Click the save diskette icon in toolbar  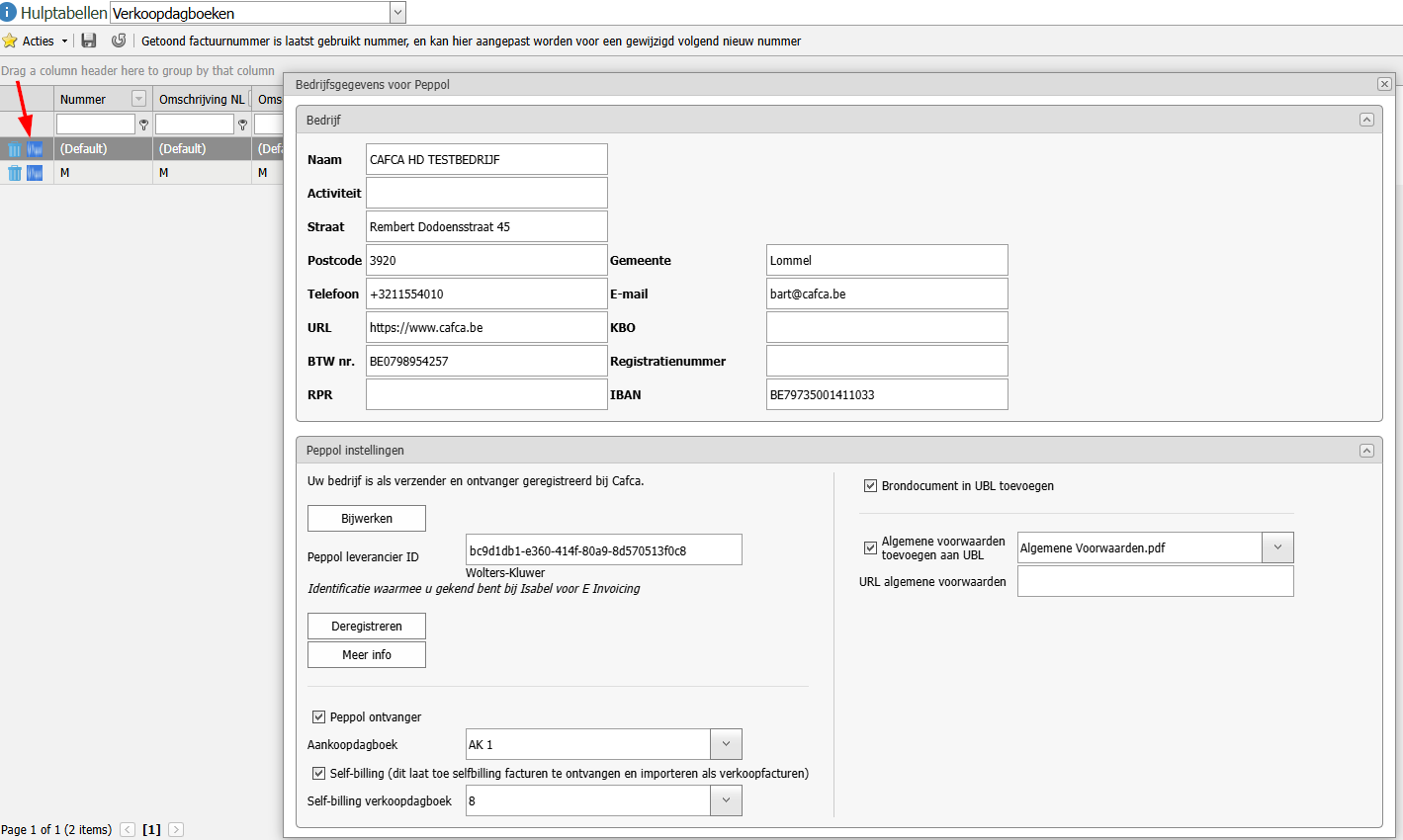click(x=89, y=41)
